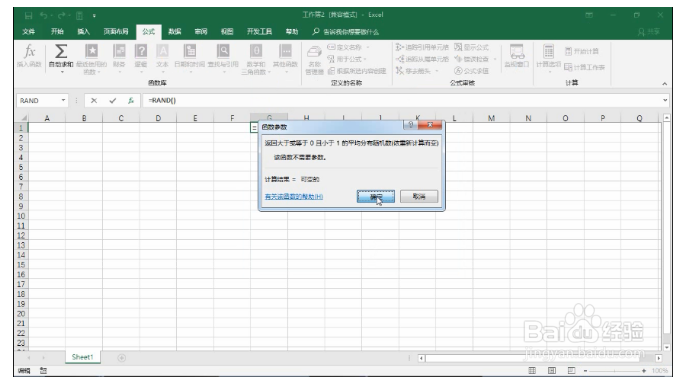This screenshot has width=683, height=377.
Task: Switch to the Page Layout ribbon tab
Action: [116, 31]
